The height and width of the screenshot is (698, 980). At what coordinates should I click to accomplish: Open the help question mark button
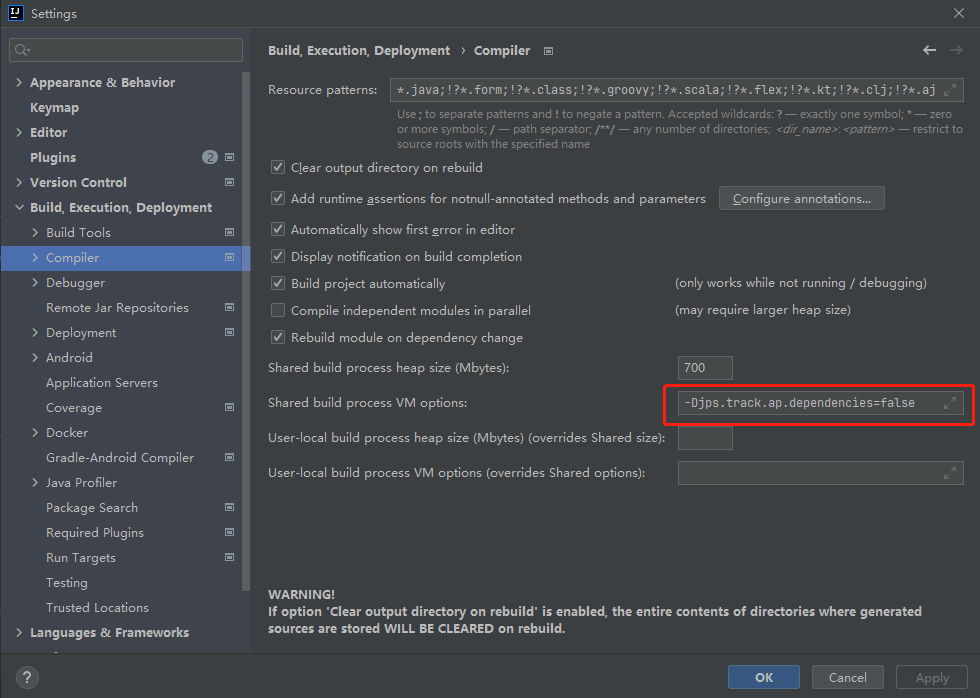27,677
